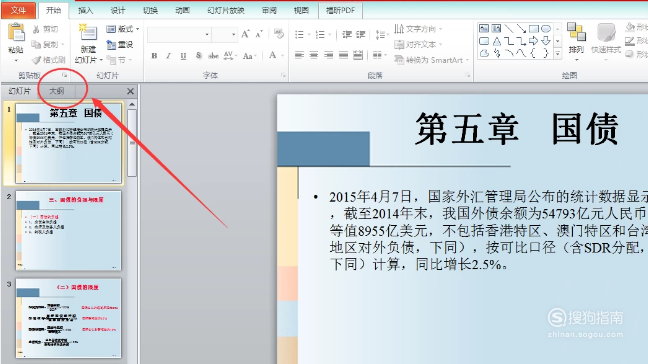The width and height of the screenshot is (648, 364).
Task: Click the Reset (重设) slide button
Action: pyautogui.click(x=120, y=45)
